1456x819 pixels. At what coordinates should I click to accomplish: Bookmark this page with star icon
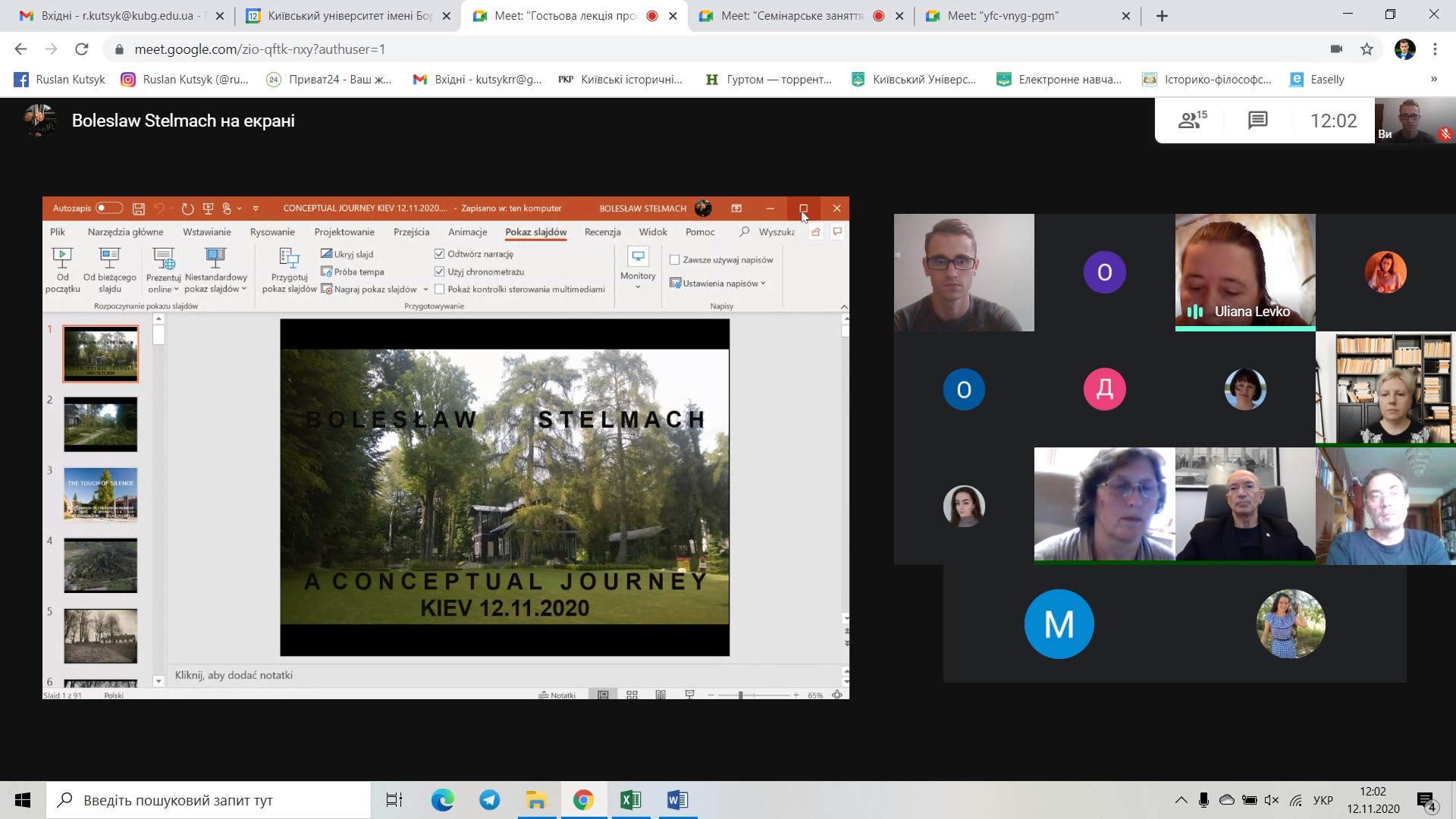1367,49
